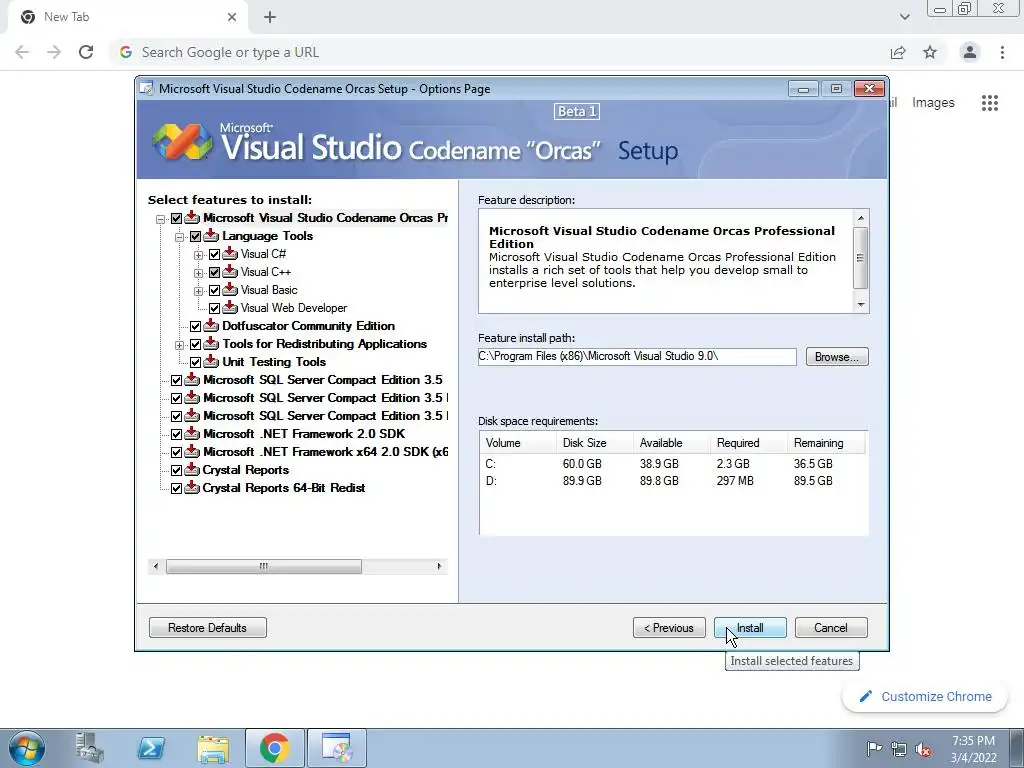Open the Chrome three-dot menu
Viewport: 1024px width, 768px height.
[x=1002, y=52]
